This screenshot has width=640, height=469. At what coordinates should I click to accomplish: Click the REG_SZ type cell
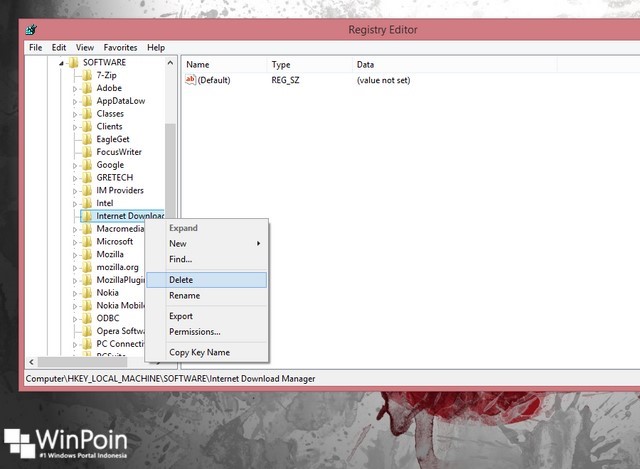(x=285, y=80)
